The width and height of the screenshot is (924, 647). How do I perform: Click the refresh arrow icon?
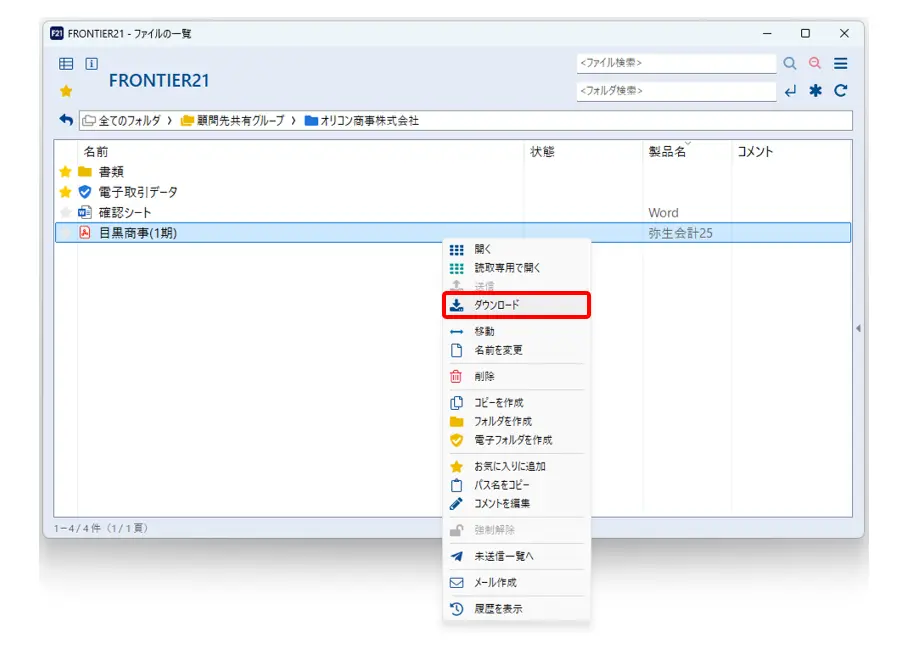click(841, 91)
